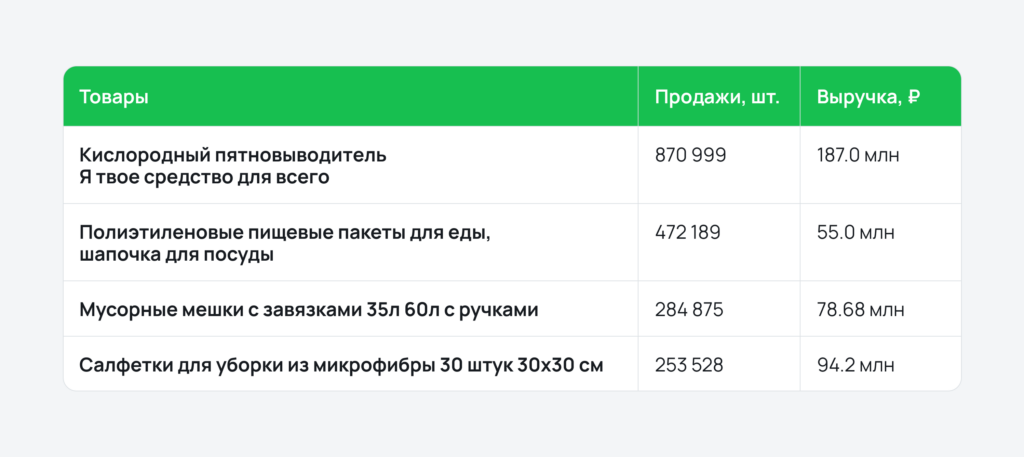The height and width of the screenshot is (457, 1024).
Task: Select the sales value 253 528
Action: pyautogui.click(x=689, y=365)
